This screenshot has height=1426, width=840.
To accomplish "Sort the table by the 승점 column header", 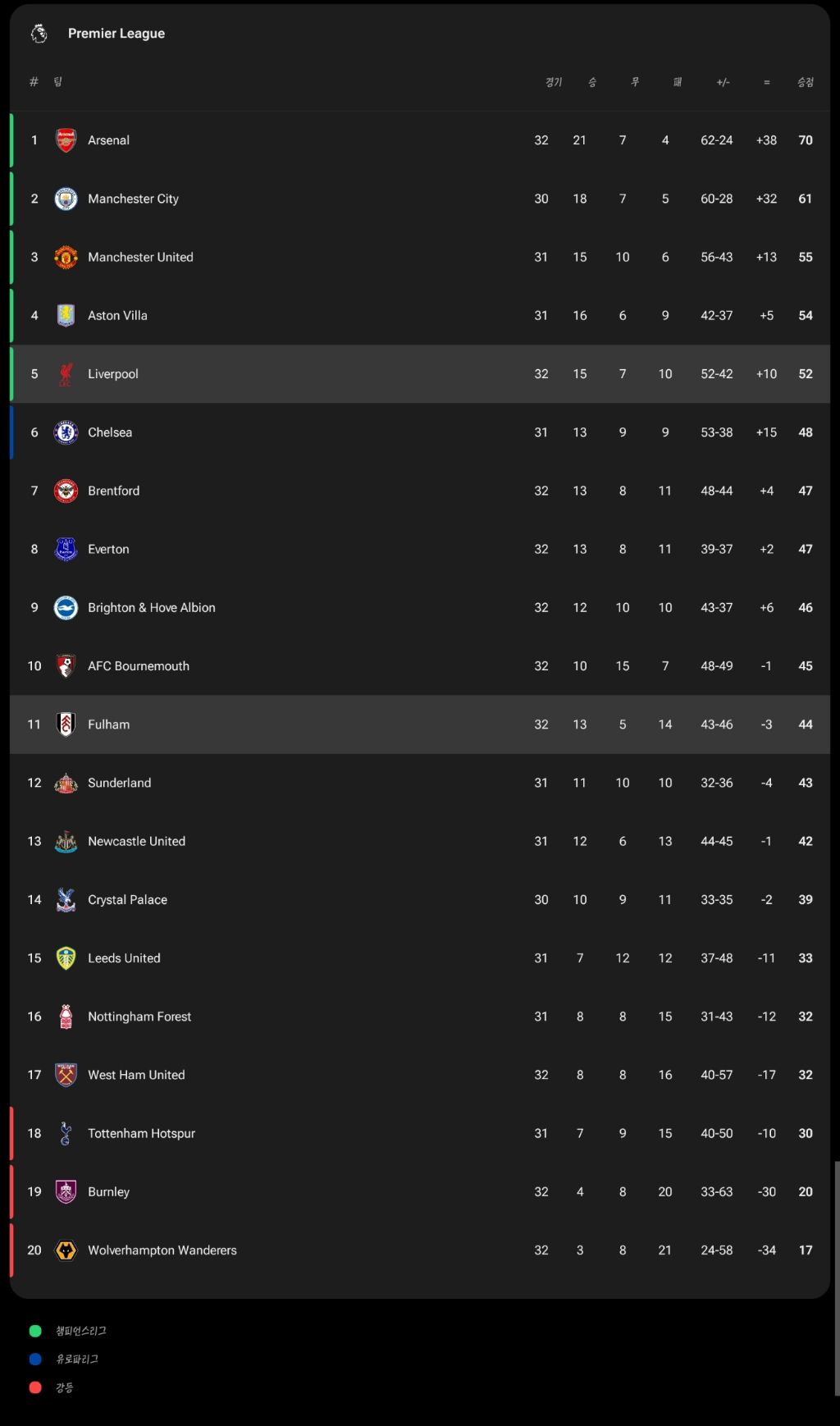I will pos(805,81).
